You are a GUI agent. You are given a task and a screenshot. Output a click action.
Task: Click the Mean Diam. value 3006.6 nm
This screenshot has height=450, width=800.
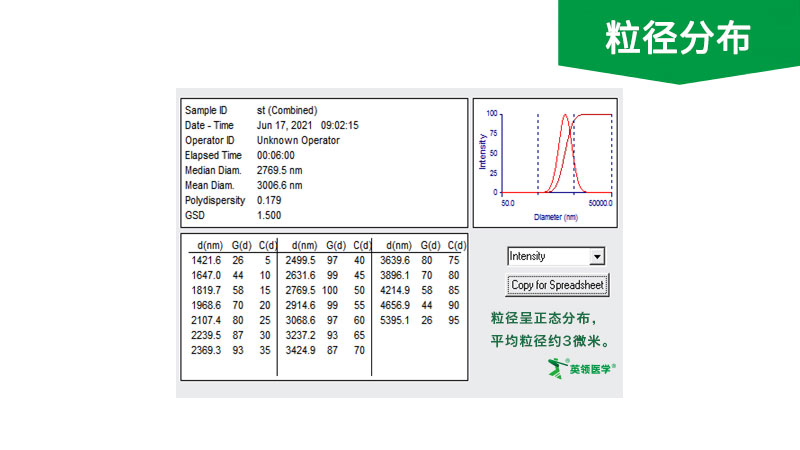coord(279,185)
